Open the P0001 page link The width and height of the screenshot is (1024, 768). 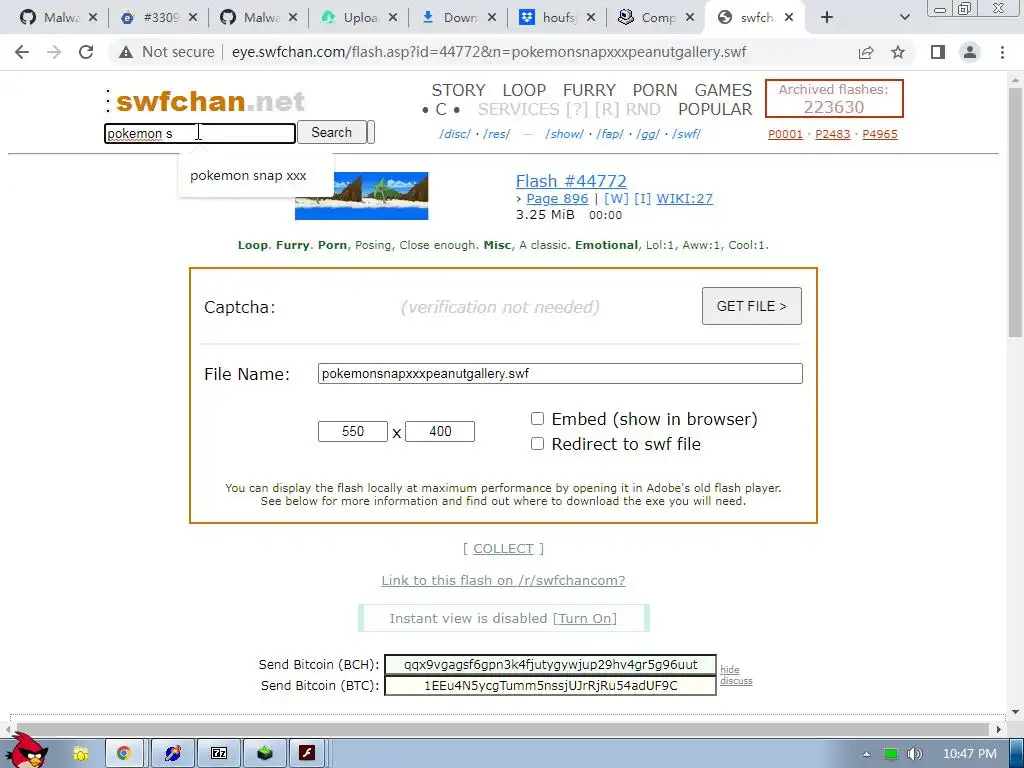click(x=785, y=134)
